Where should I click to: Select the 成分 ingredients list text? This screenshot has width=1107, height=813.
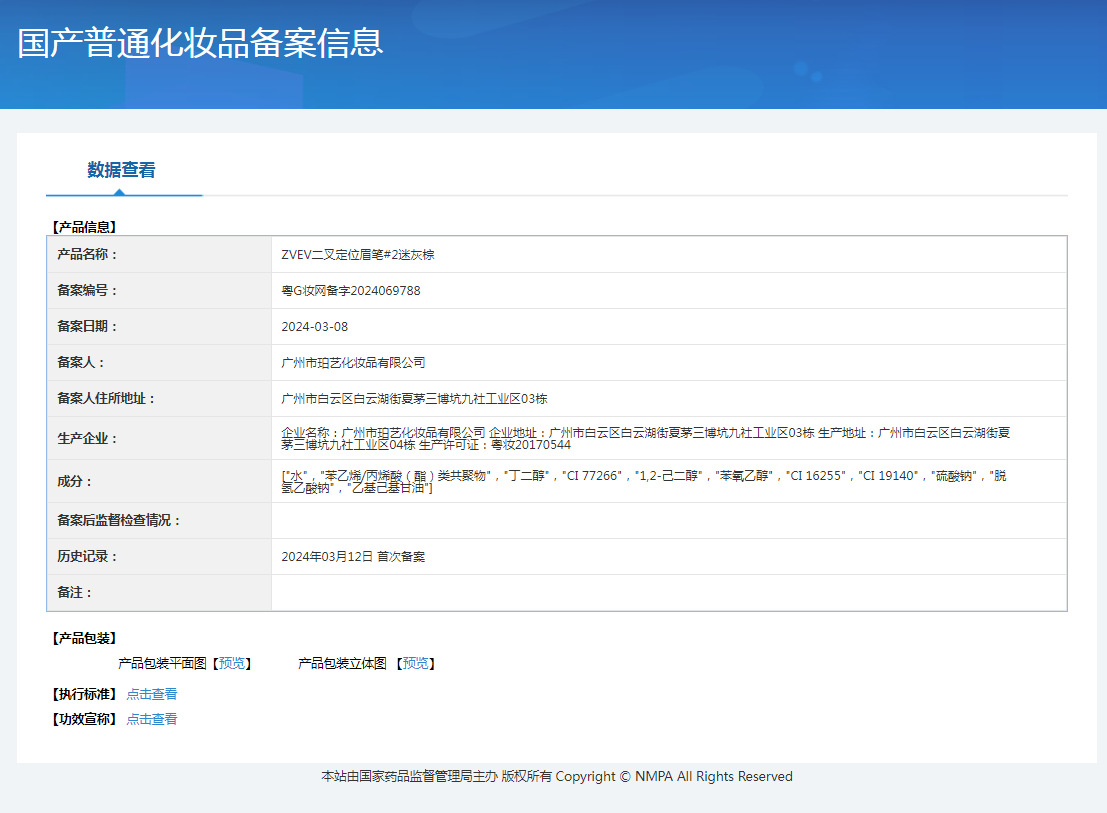point(645,481)
